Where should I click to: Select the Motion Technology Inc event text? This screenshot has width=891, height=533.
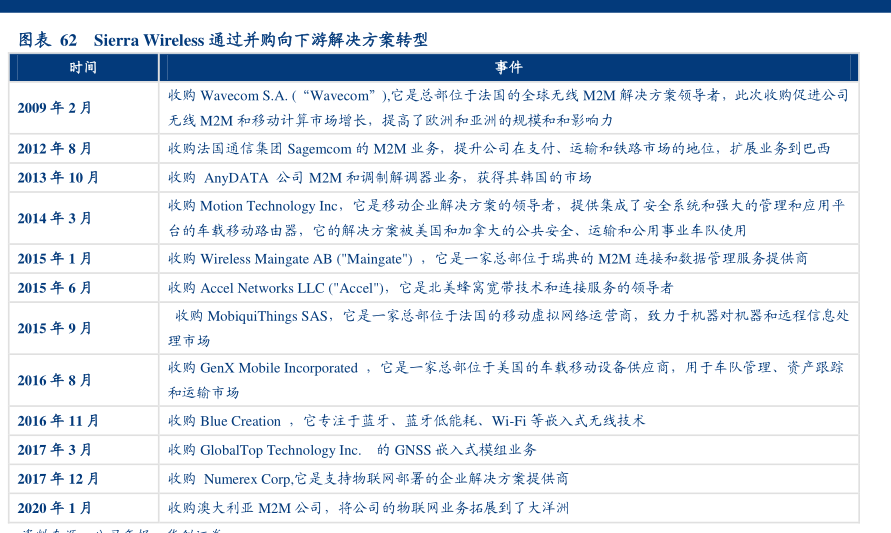[x=508, y=218]
